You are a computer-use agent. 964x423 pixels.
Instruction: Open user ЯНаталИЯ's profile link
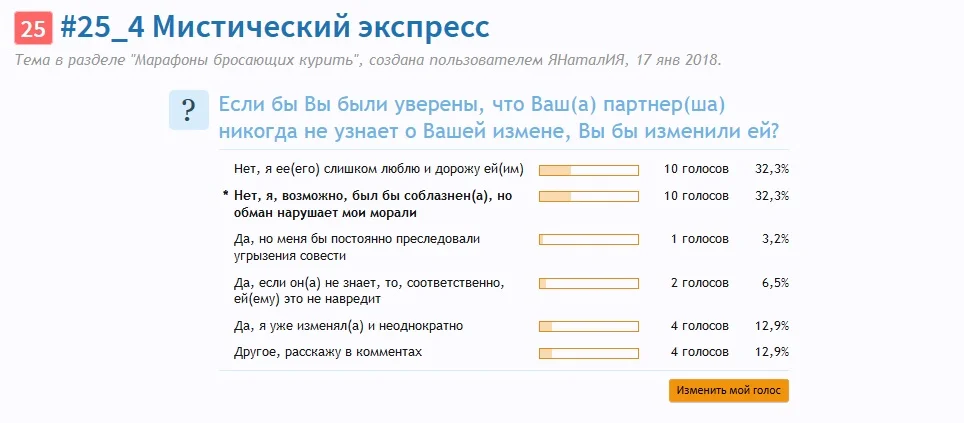[589, 61]
